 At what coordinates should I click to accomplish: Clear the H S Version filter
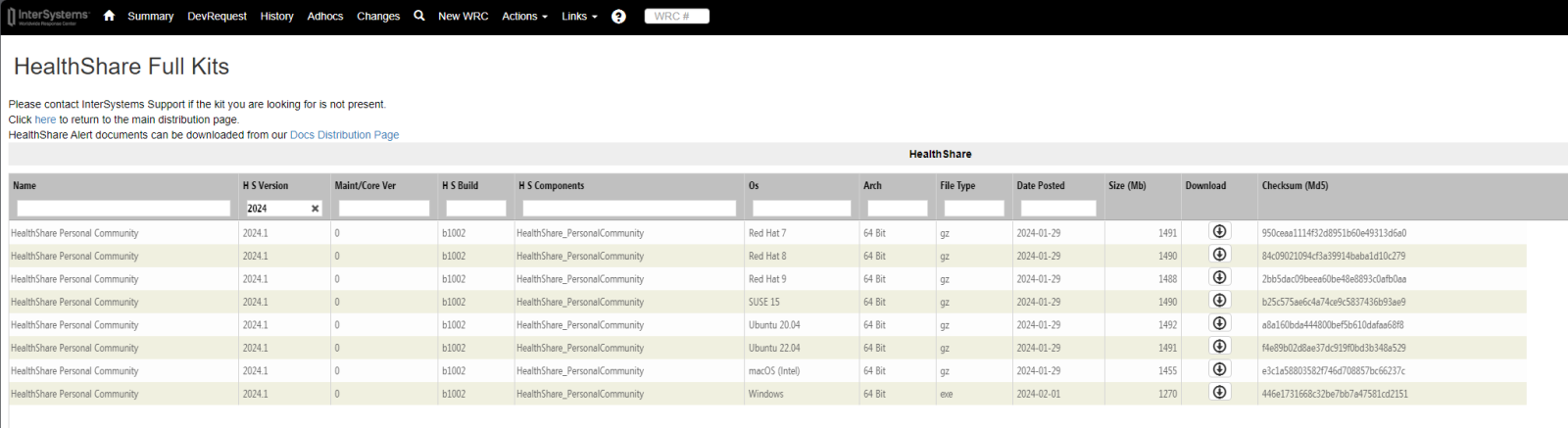(315, 209)
